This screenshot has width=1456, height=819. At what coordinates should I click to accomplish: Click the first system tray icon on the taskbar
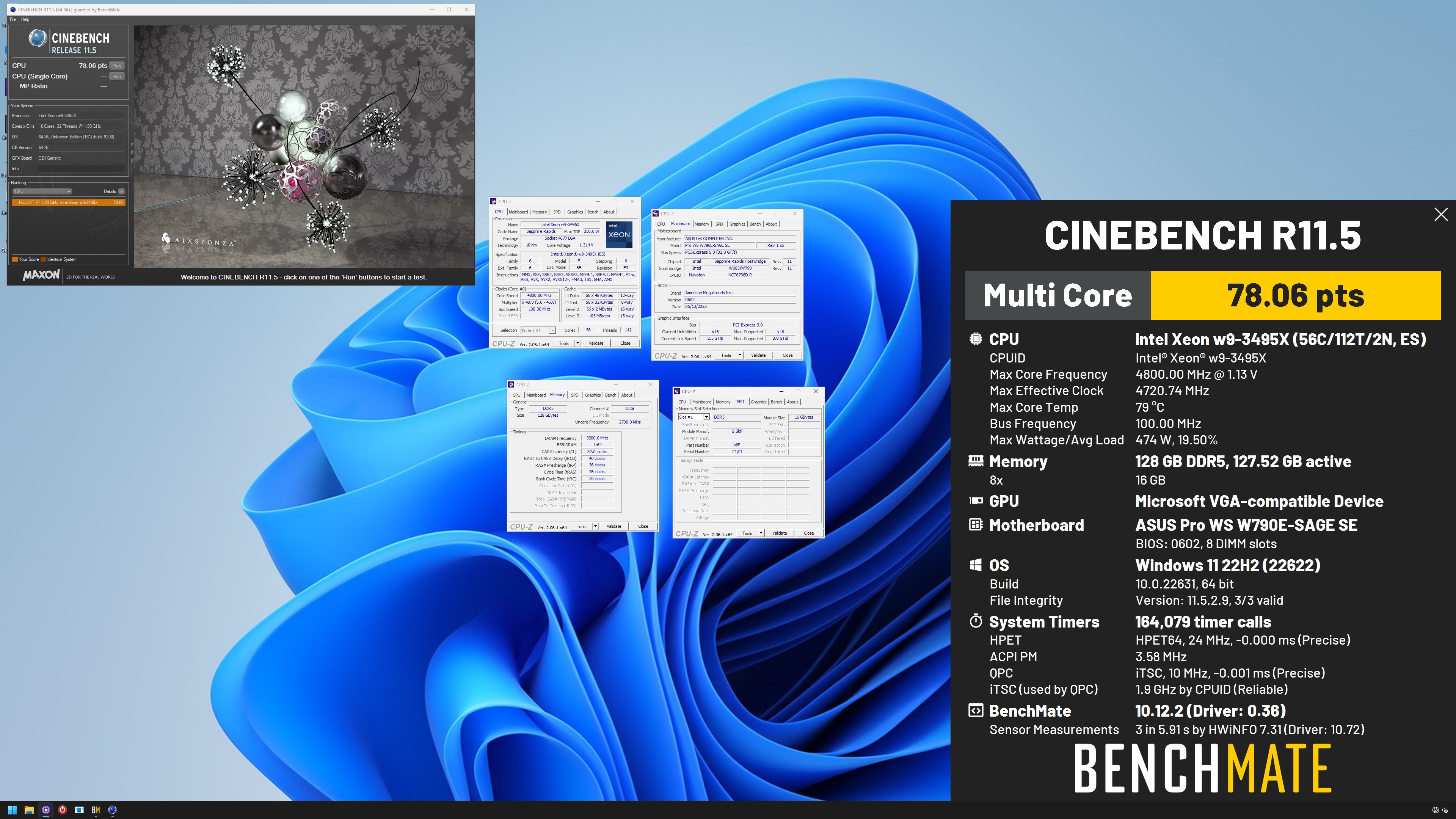1434,810
